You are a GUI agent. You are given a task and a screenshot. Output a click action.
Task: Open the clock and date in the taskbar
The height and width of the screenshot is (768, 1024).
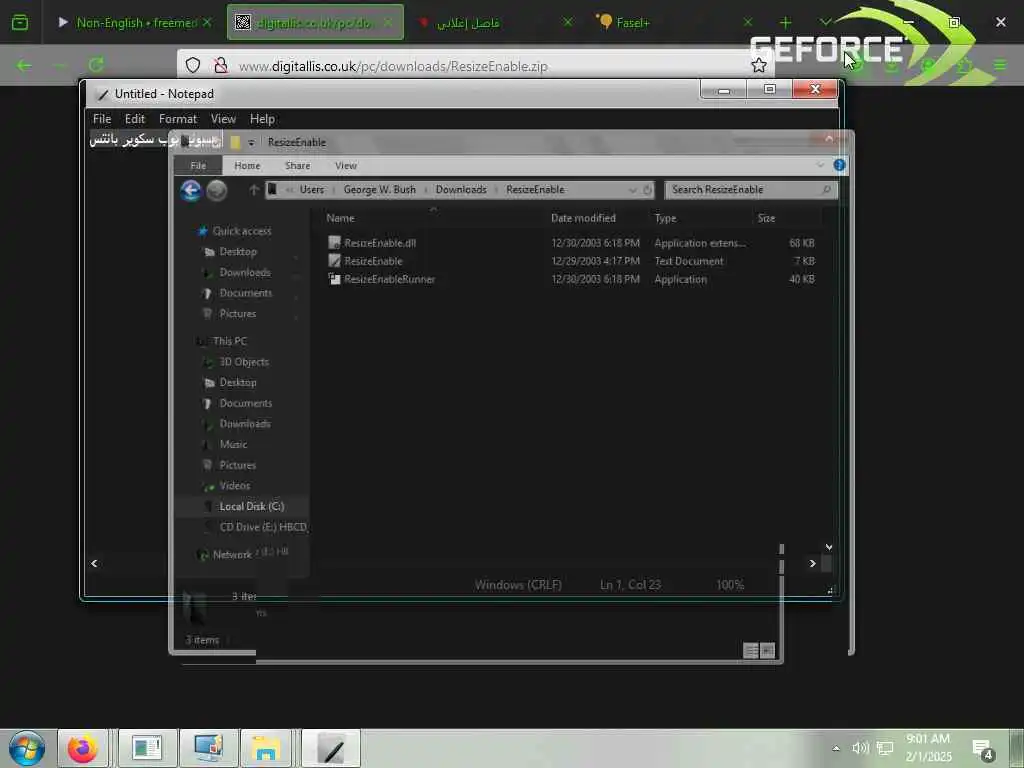click(928, 748)
